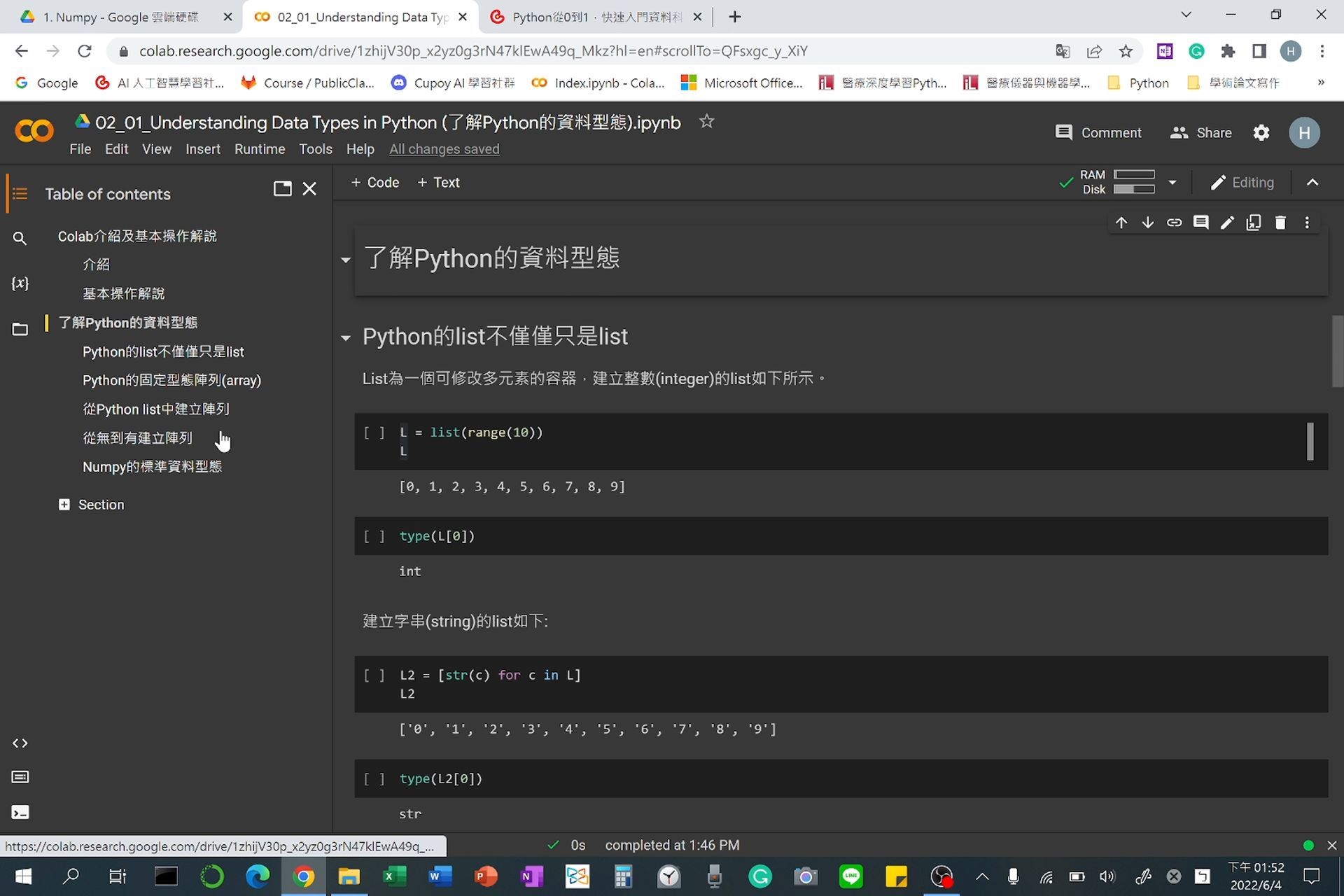Open the cell's more actions menu
Screen dimensions: 1344x896
1306,222
